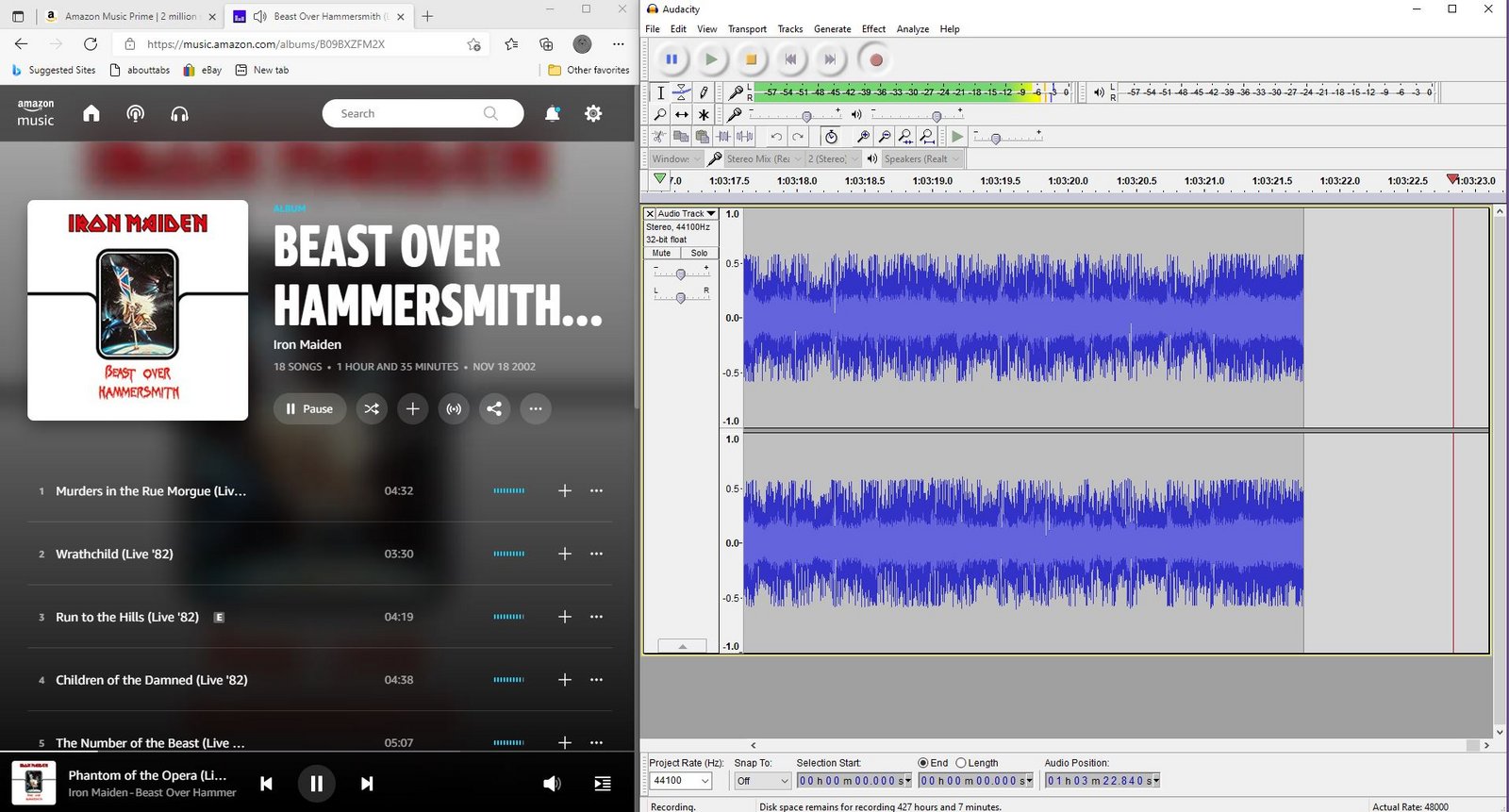The image size is (1509, 812).
Task: Solo the Audio Track
Action: [x=699, y=253]
